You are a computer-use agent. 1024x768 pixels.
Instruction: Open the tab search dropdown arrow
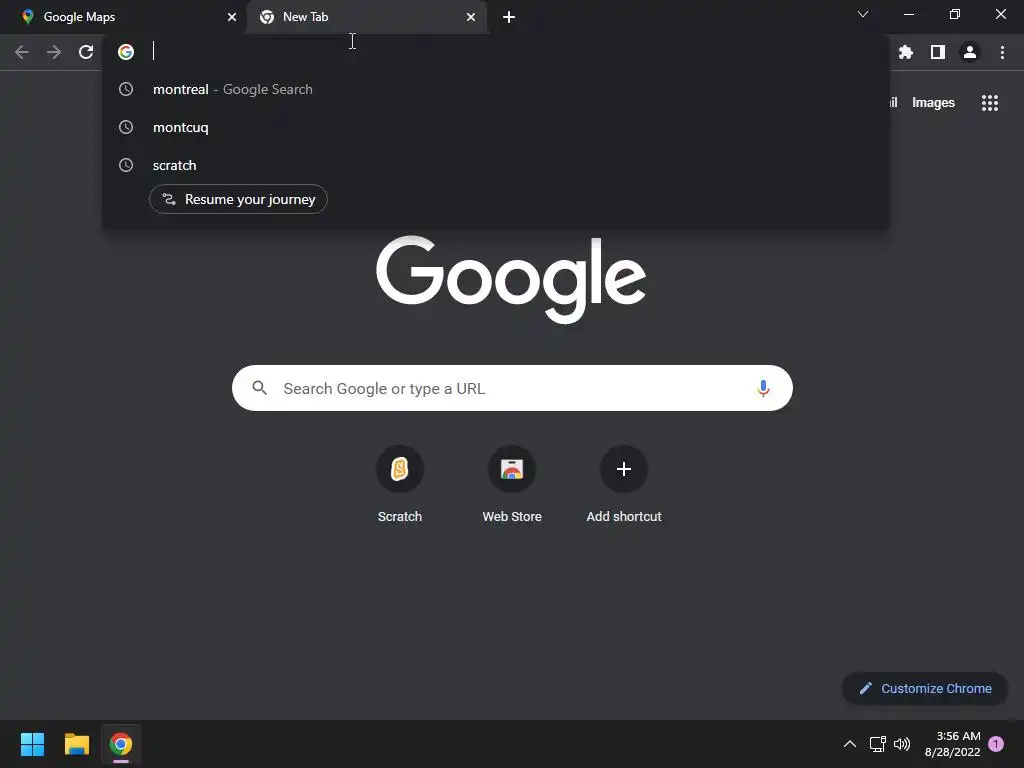pos(863,14)
